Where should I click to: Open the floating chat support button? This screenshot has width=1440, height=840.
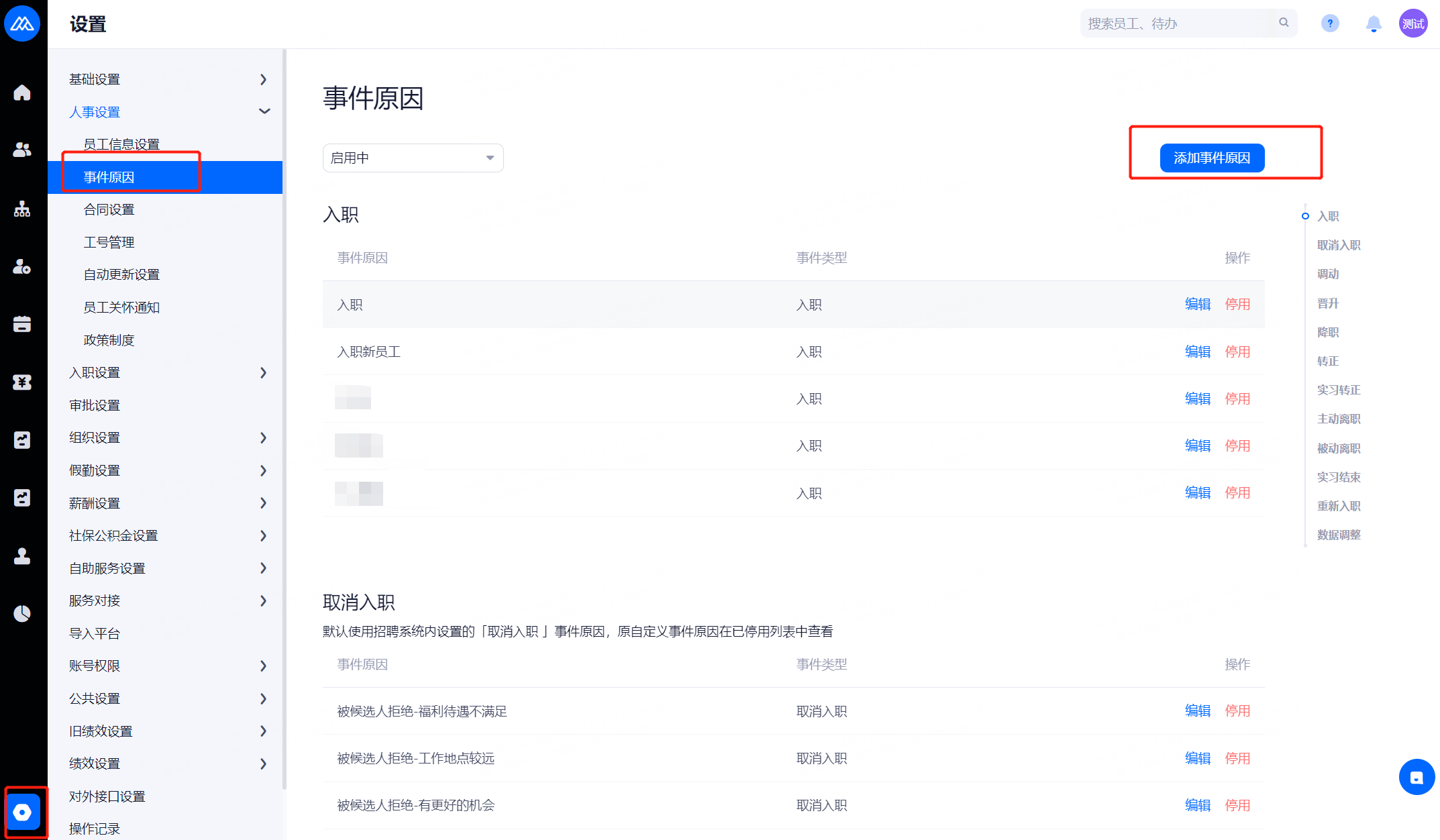click(1417, 777)
